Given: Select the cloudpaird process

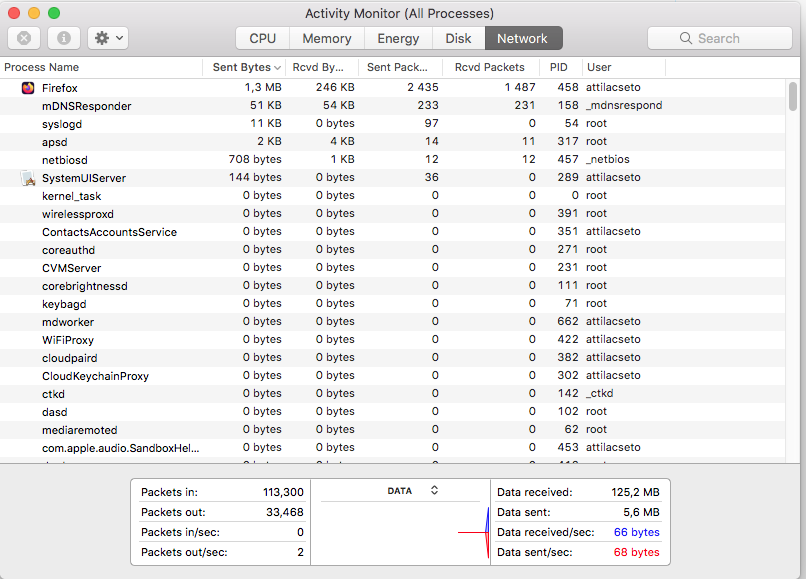Looking at the screenshot, I should click(69, 358).
